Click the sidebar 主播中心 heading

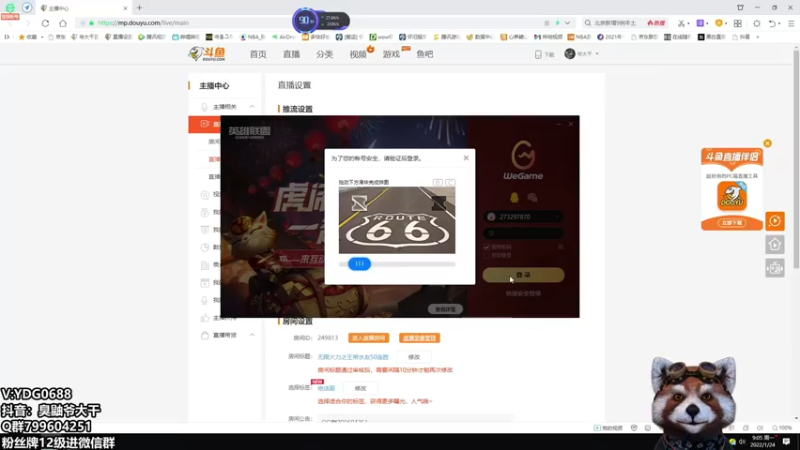[214, 86]
